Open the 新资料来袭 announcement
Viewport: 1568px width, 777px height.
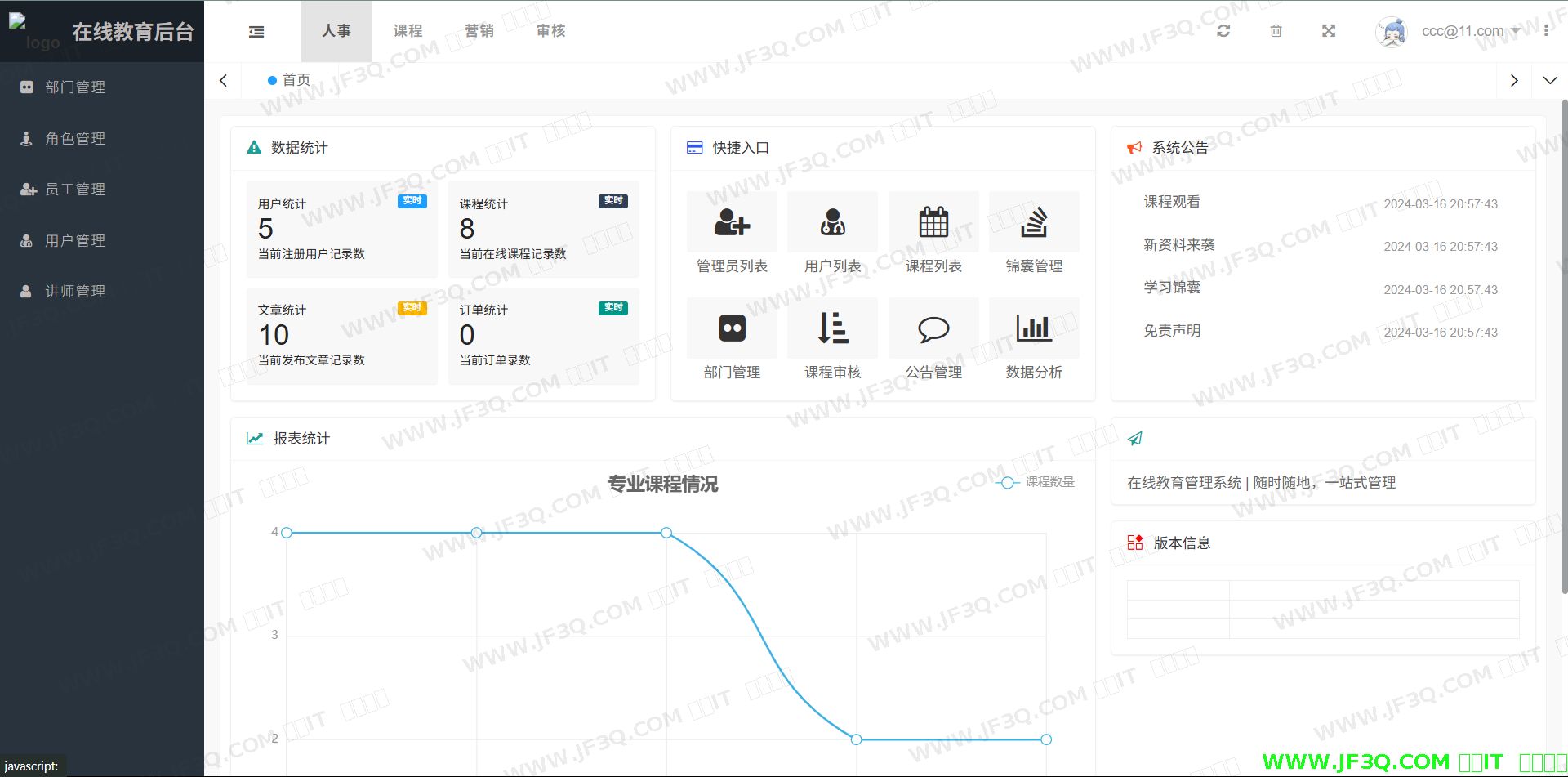(x=1179, y=245)
